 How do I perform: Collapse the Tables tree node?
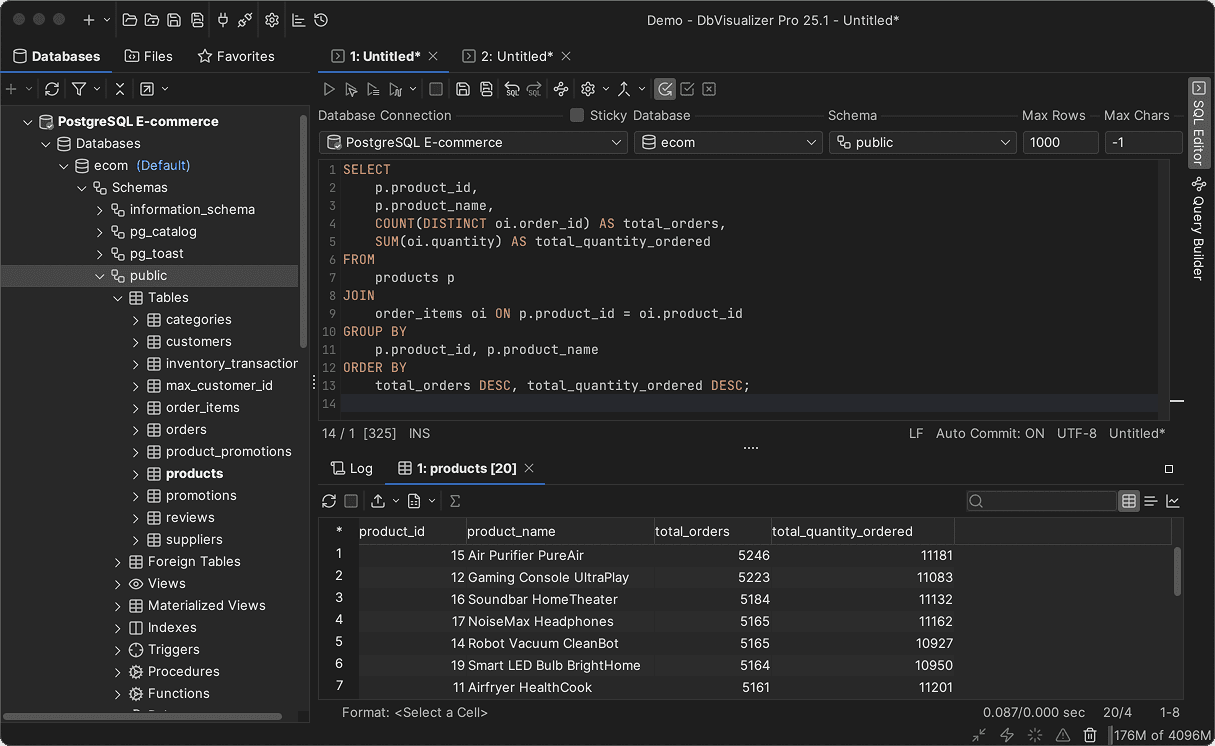click(117, 297)
